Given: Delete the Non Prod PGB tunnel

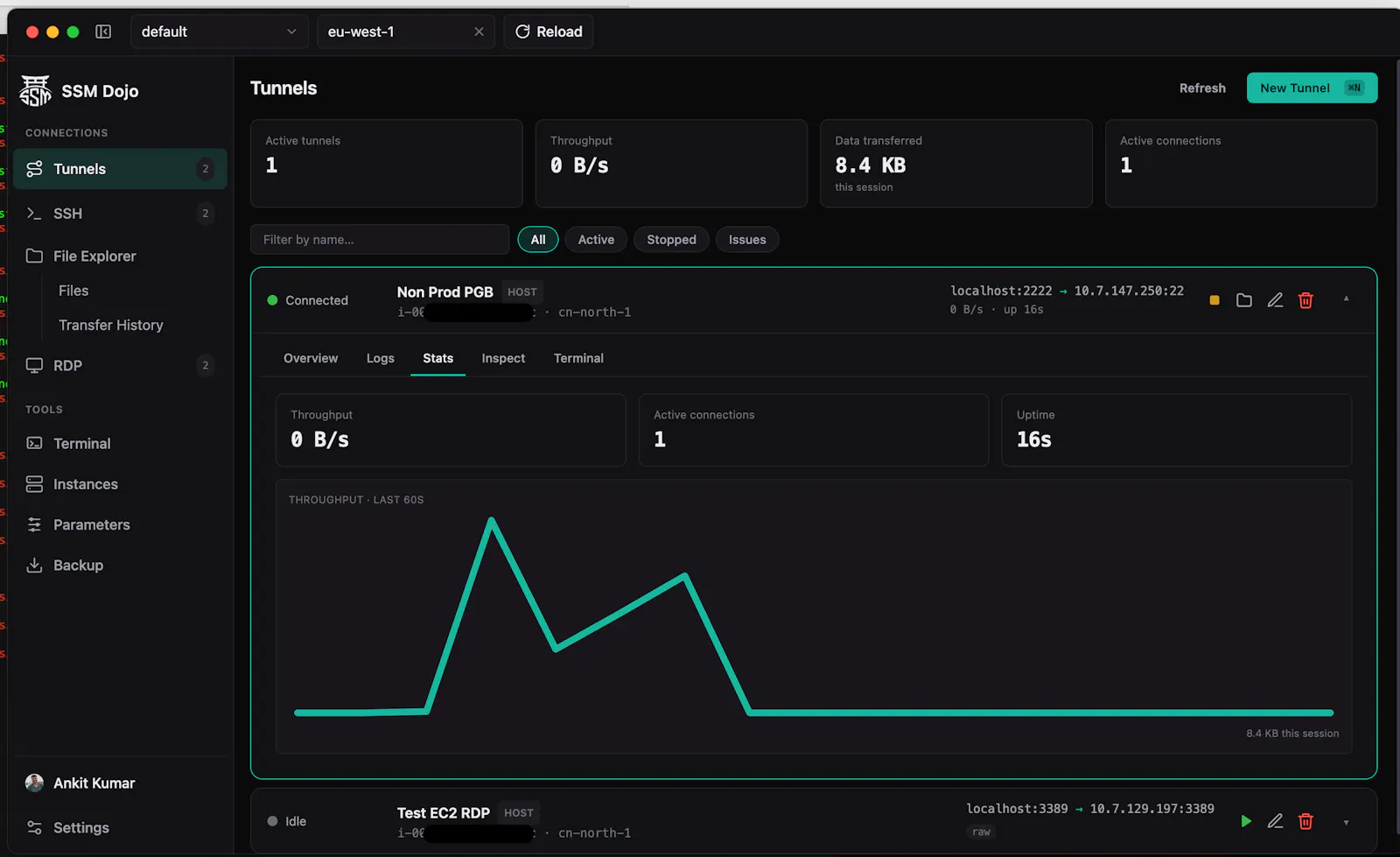Looking at the screenshot, I should click(1305, 300).
